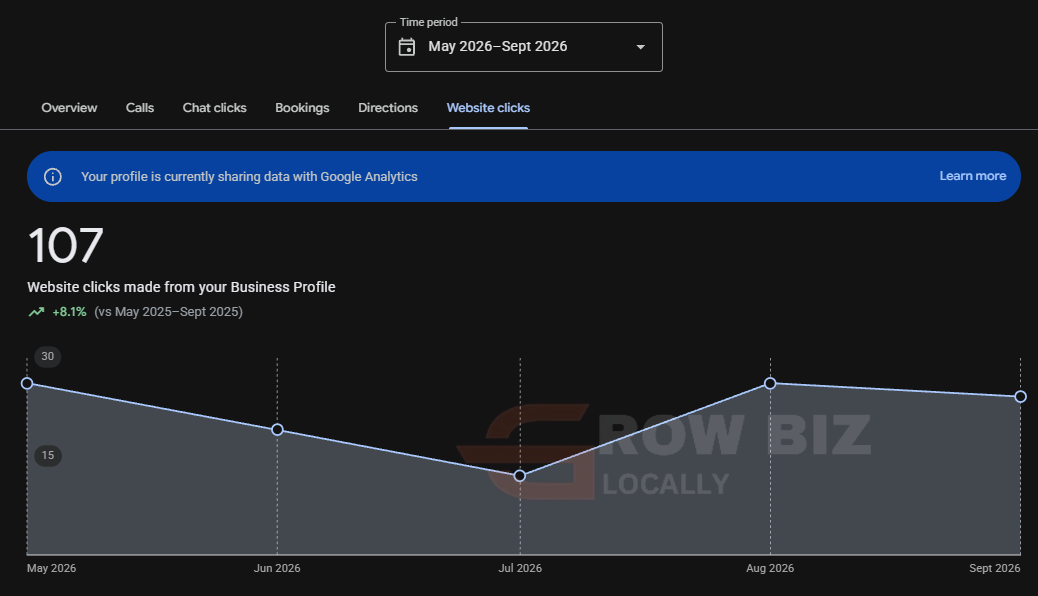This screenshot has width=1038, height=596.
Task: Click the Aug 2026 data point on chart
Action: coord(770,383)
